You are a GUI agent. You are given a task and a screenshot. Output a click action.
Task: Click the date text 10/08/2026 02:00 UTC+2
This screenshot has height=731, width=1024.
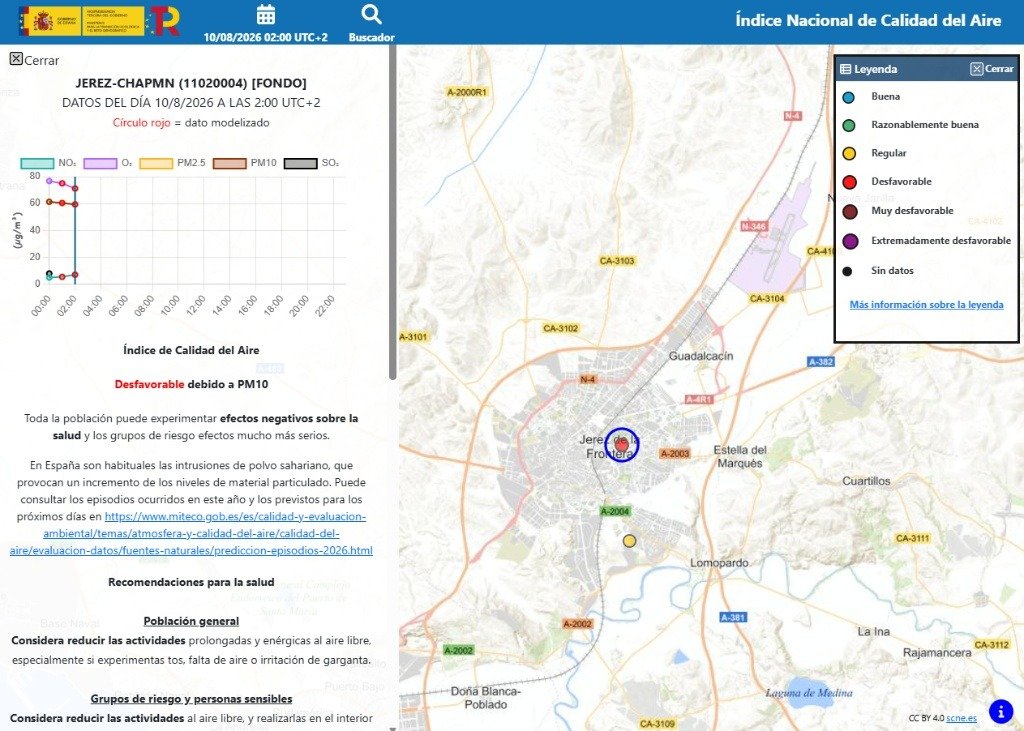(266, 37)
